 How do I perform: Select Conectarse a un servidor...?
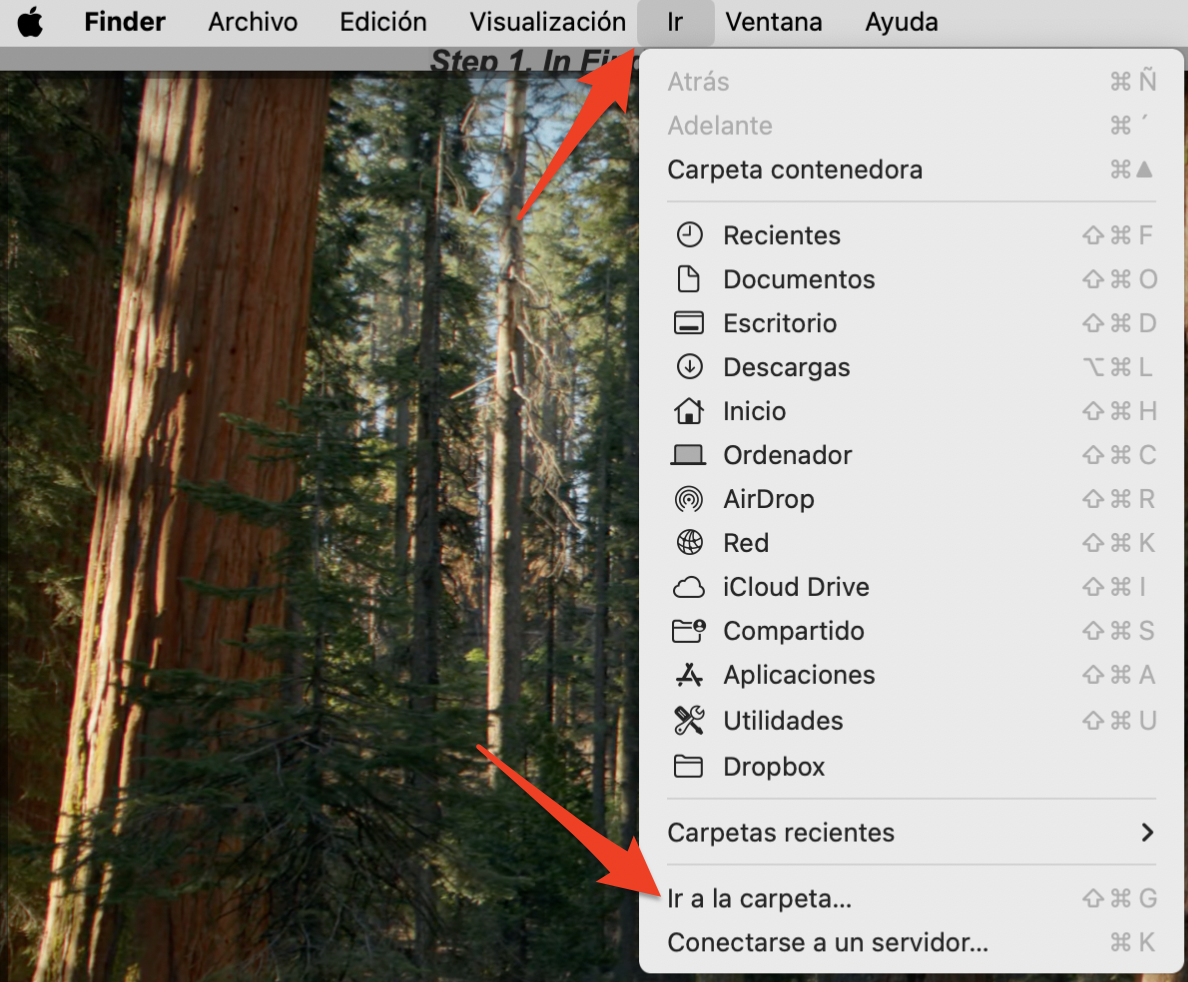(x=826, y=942)
